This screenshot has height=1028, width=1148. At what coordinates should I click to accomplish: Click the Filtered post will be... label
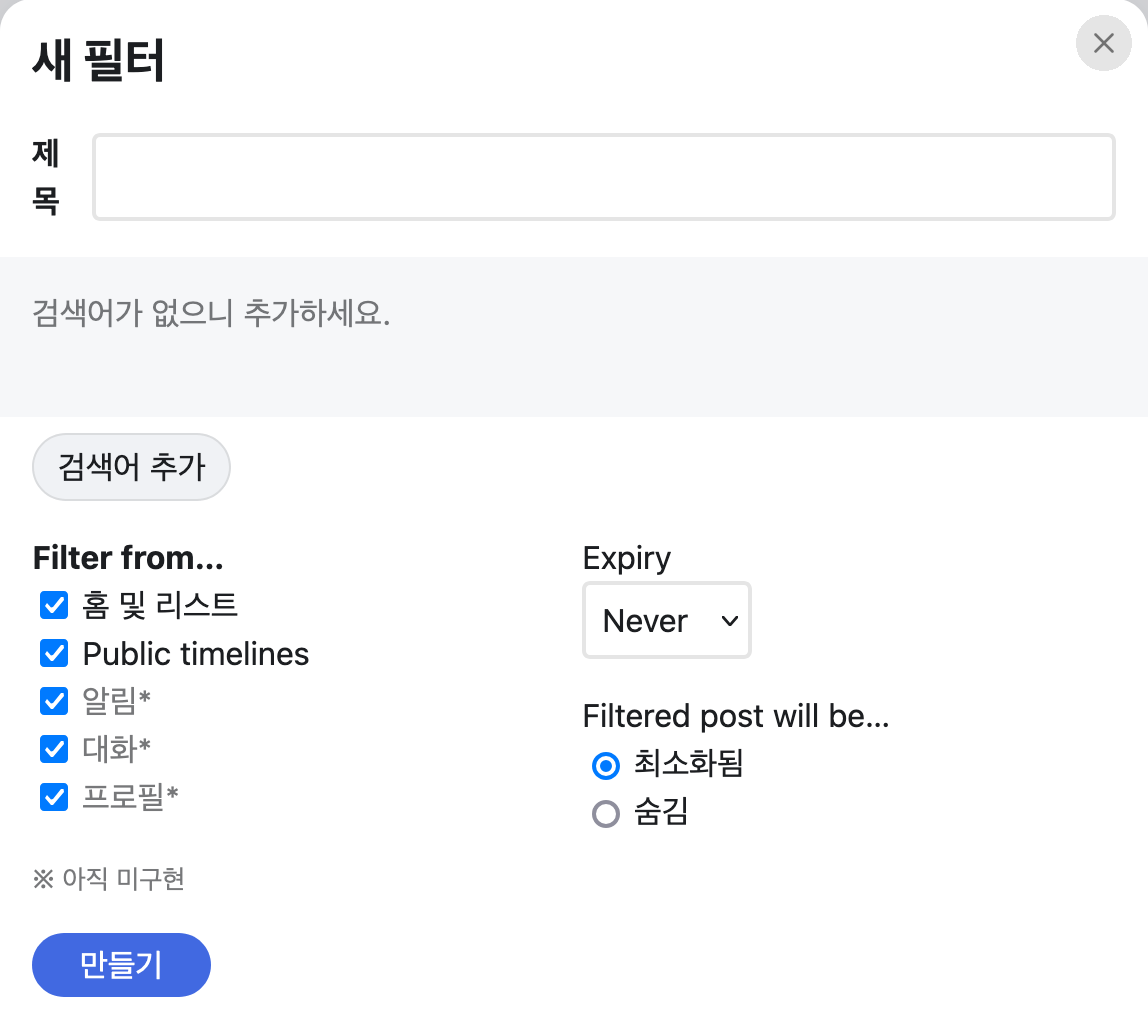[x=736, y=716]
